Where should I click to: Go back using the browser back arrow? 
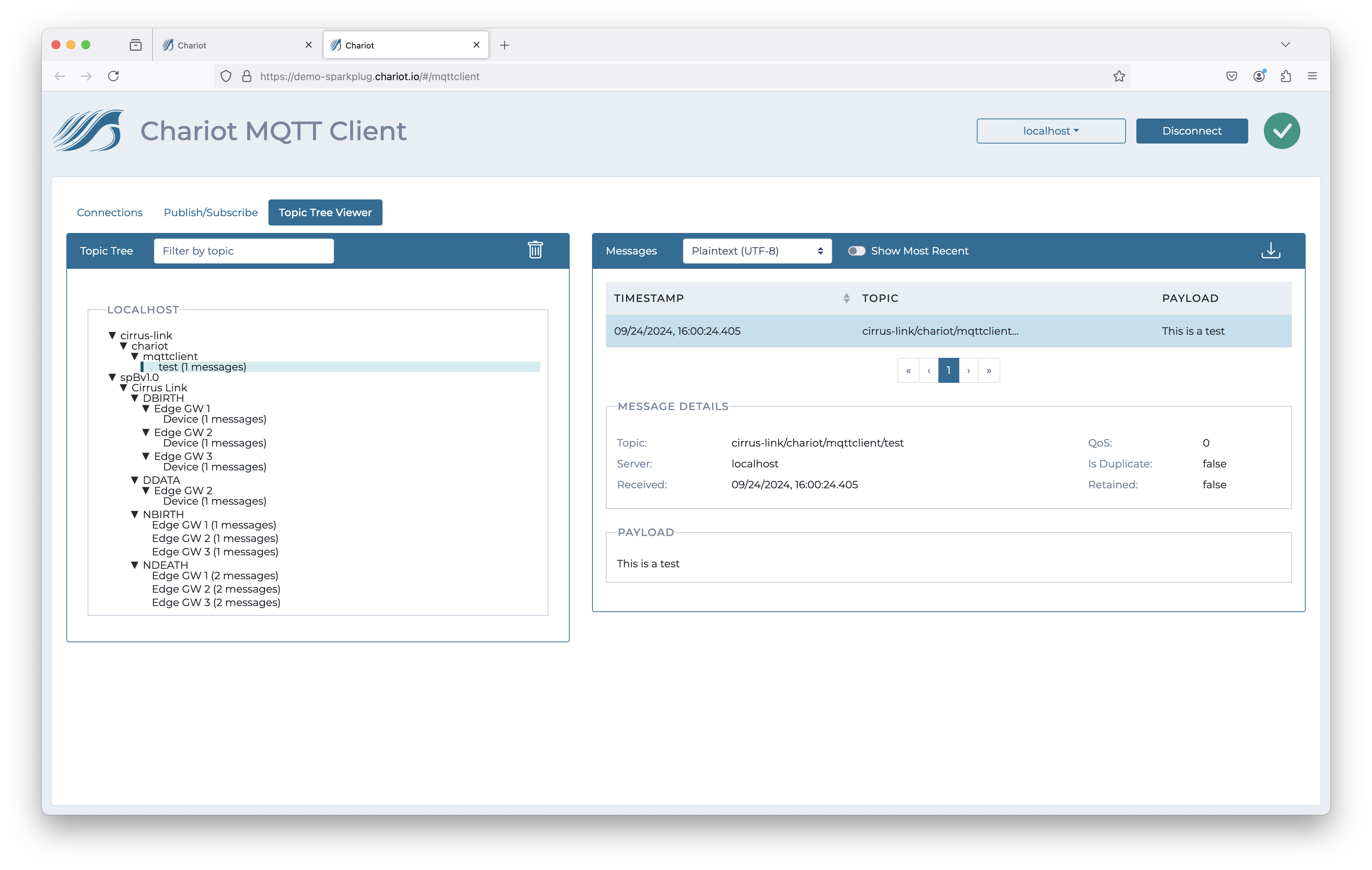pos(60,76)
